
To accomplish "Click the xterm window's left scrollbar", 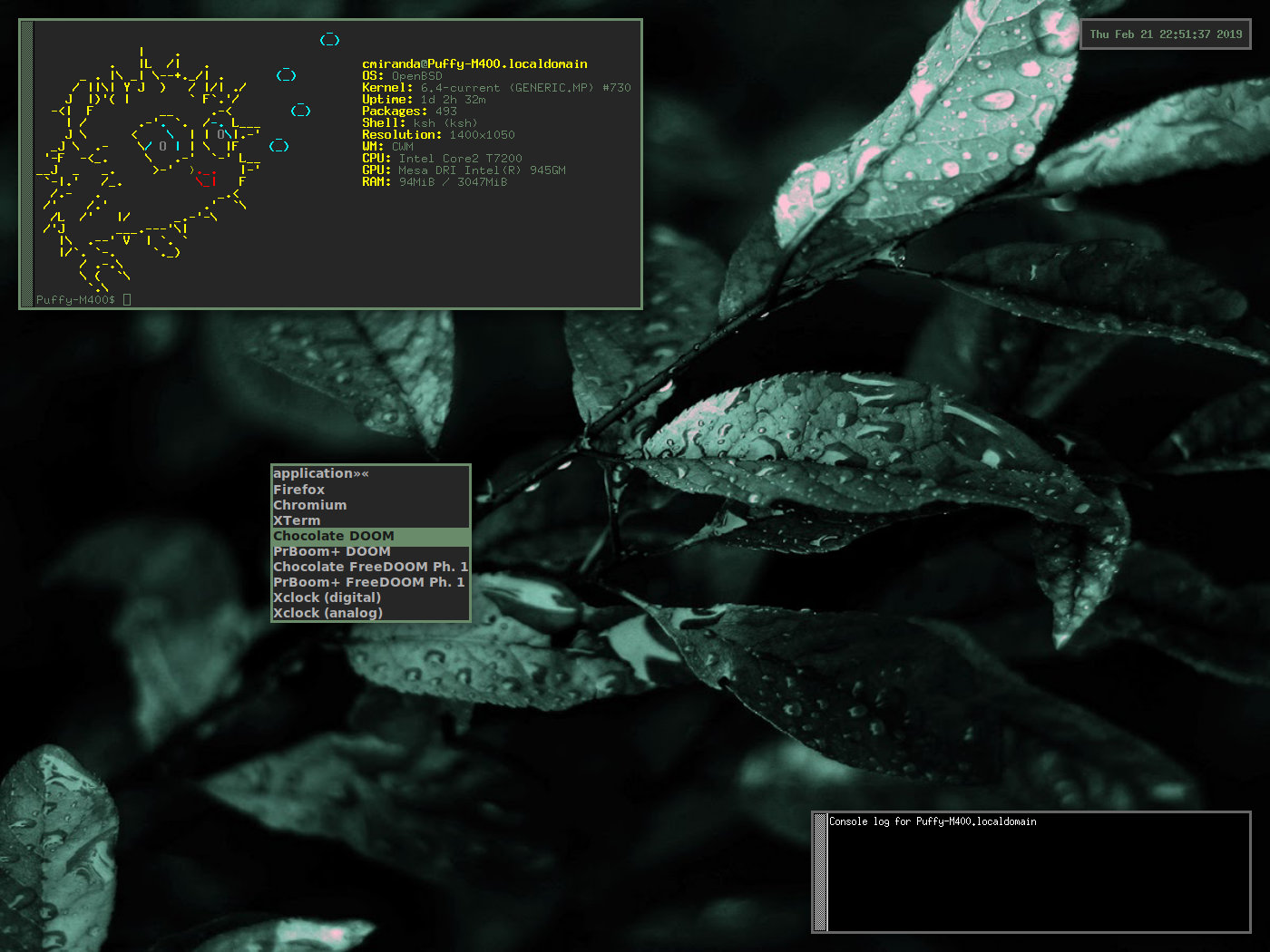I will tap(27, 163).
